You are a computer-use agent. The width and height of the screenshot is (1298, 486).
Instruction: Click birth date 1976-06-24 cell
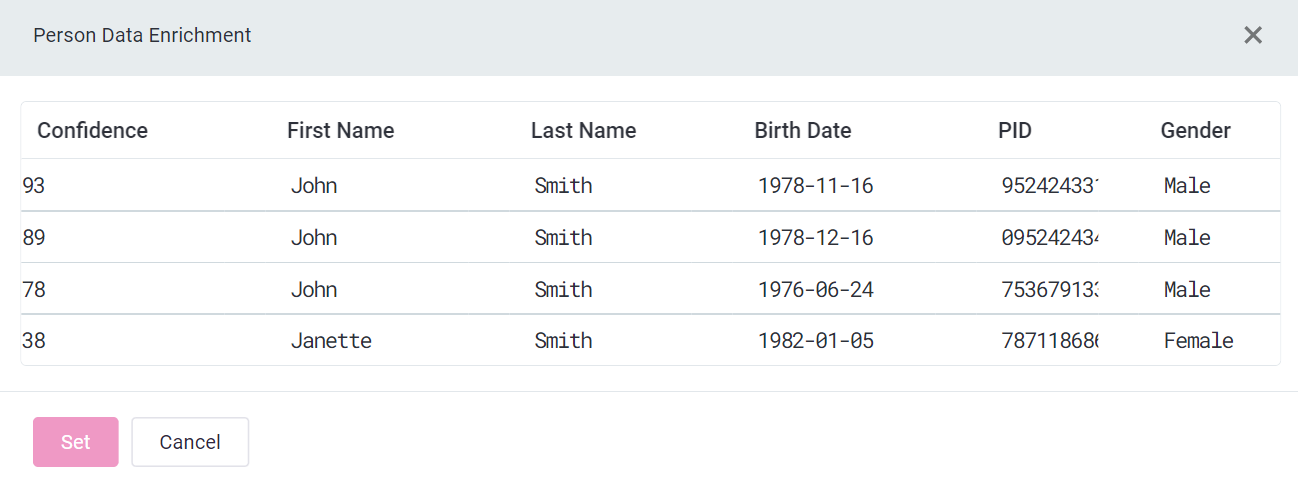[815, 290]
